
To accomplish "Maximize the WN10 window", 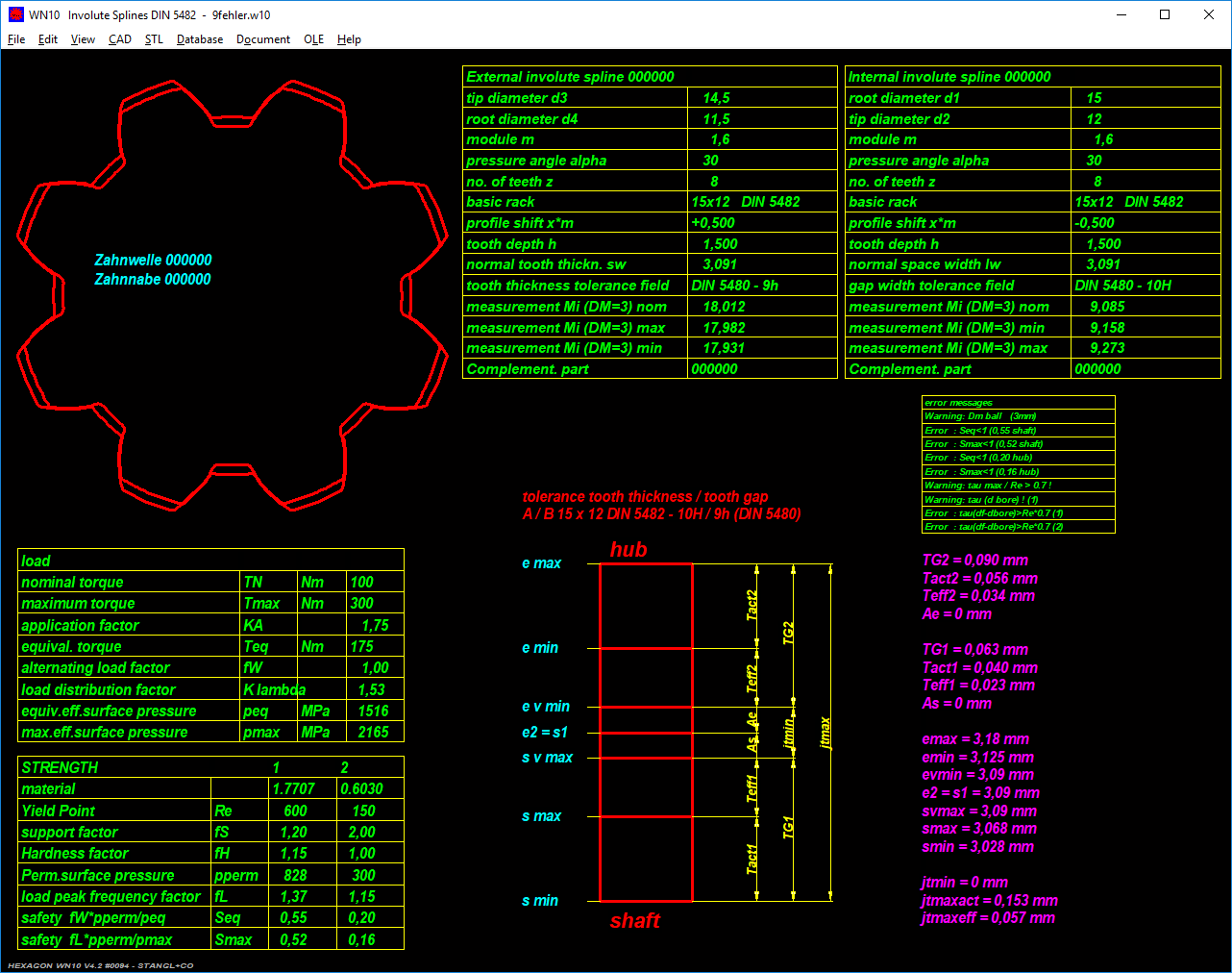I will click(1165, 14).
